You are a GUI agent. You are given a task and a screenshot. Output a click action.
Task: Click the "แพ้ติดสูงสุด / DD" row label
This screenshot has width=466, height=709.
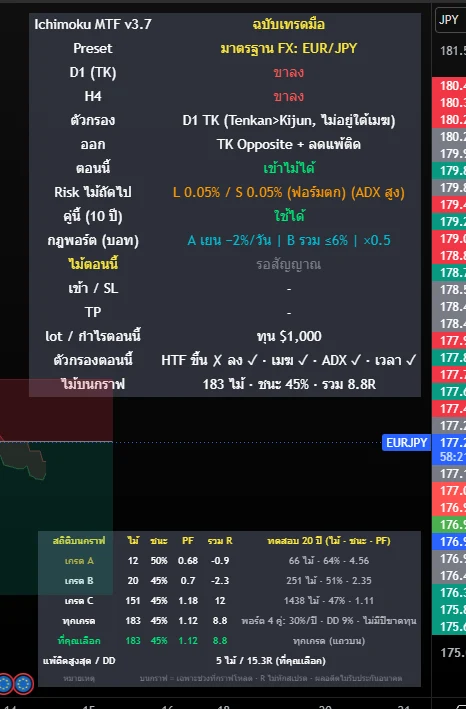click(79, 661)
